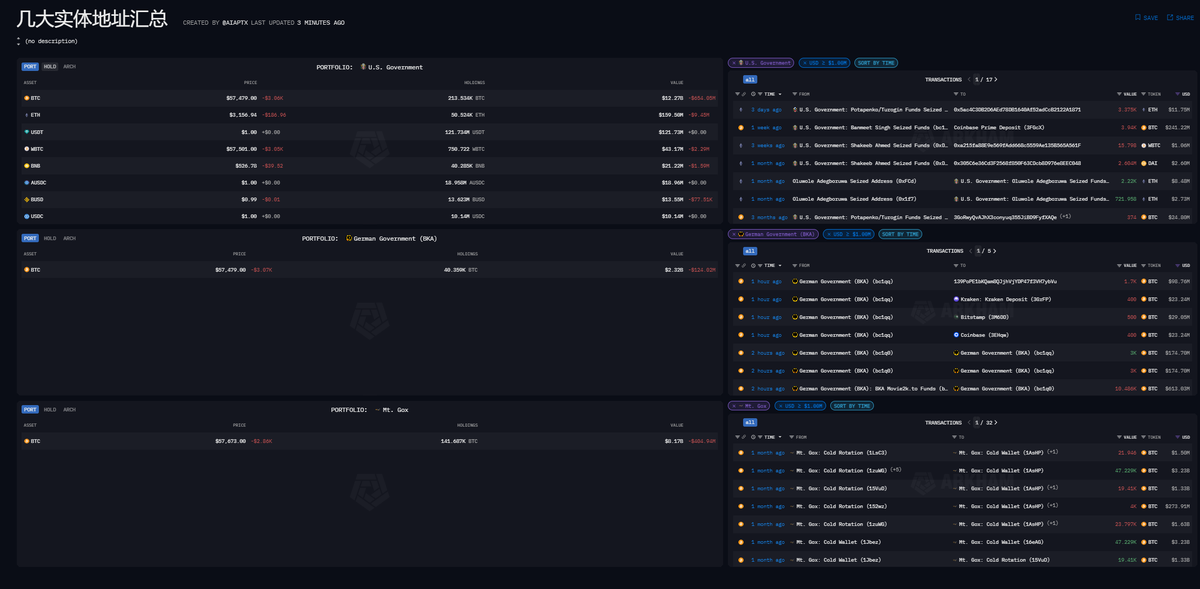Toggle SORT BY TIME for Mt. Gox transactions
Screen dimensions: 1200x589
click(853, 406)
